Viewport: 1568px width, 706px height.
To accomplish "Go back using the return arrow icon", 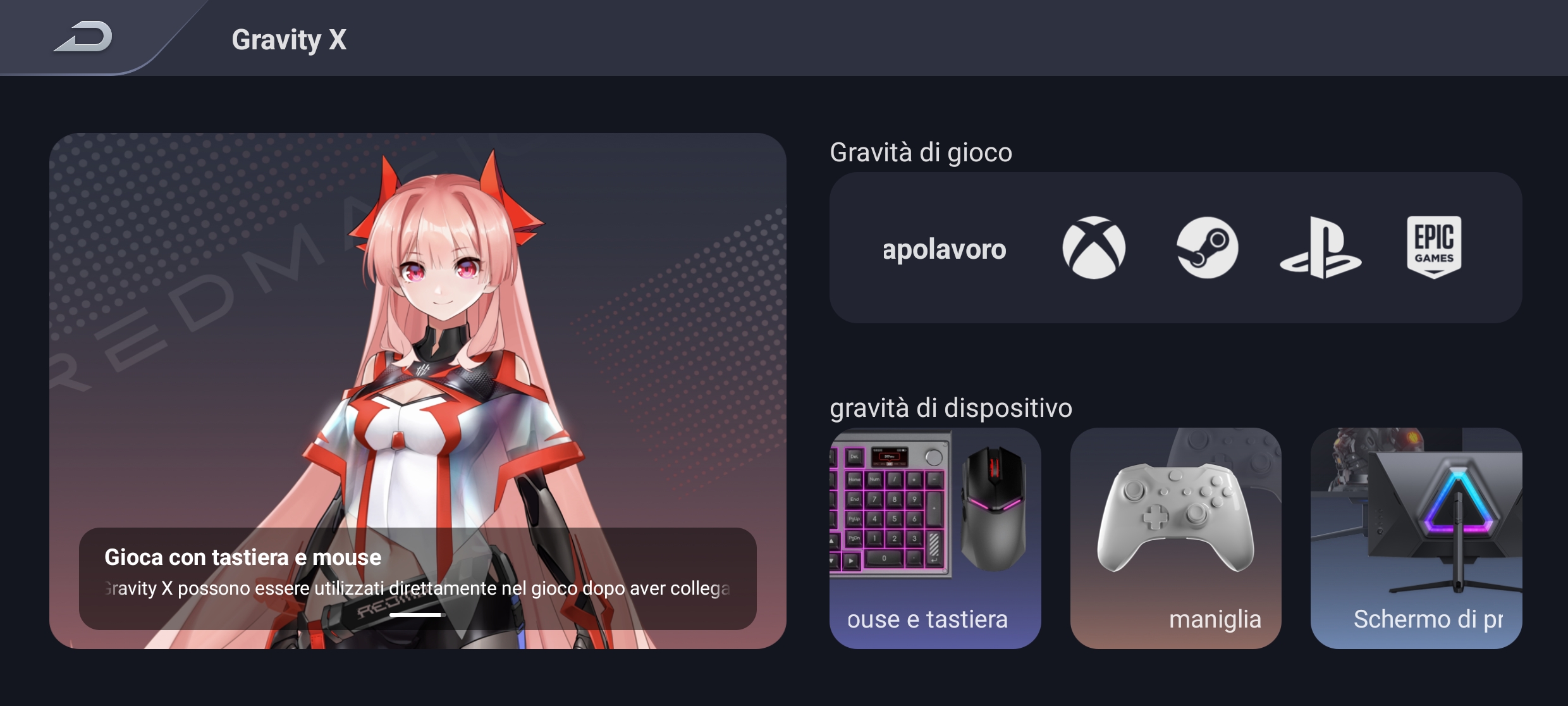I will click(83, 37).
